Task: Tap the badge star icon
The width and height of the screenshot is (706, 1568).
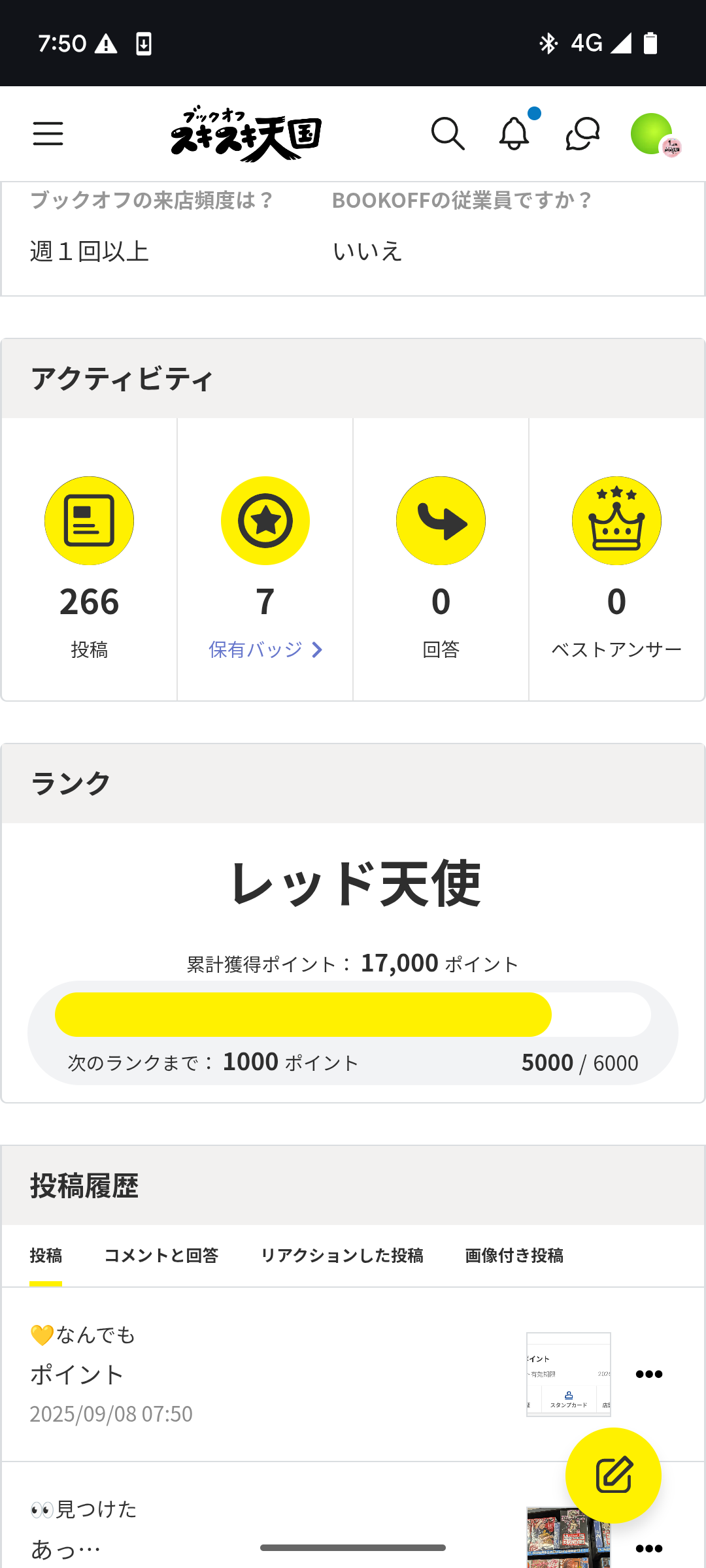Action: [265, 521]
